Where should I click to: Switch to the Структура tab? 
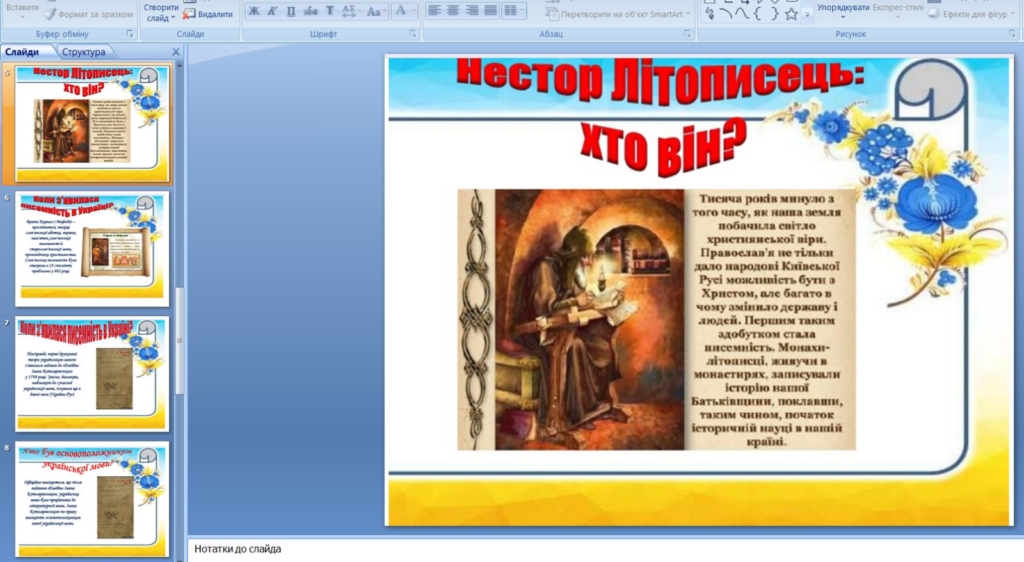pyautogui.click(x=83, y=52)
